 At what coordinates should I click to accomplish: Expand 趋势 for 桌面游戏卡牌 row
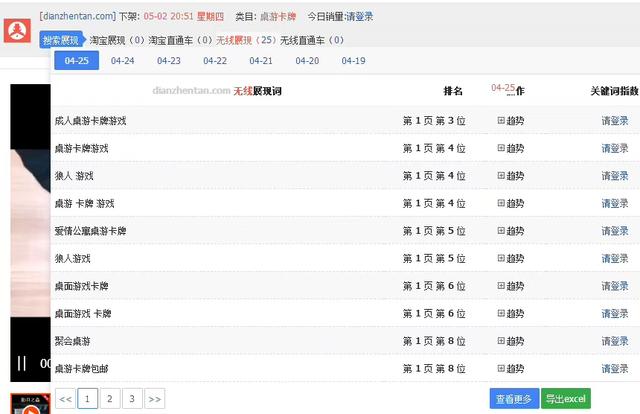(511, 286)
